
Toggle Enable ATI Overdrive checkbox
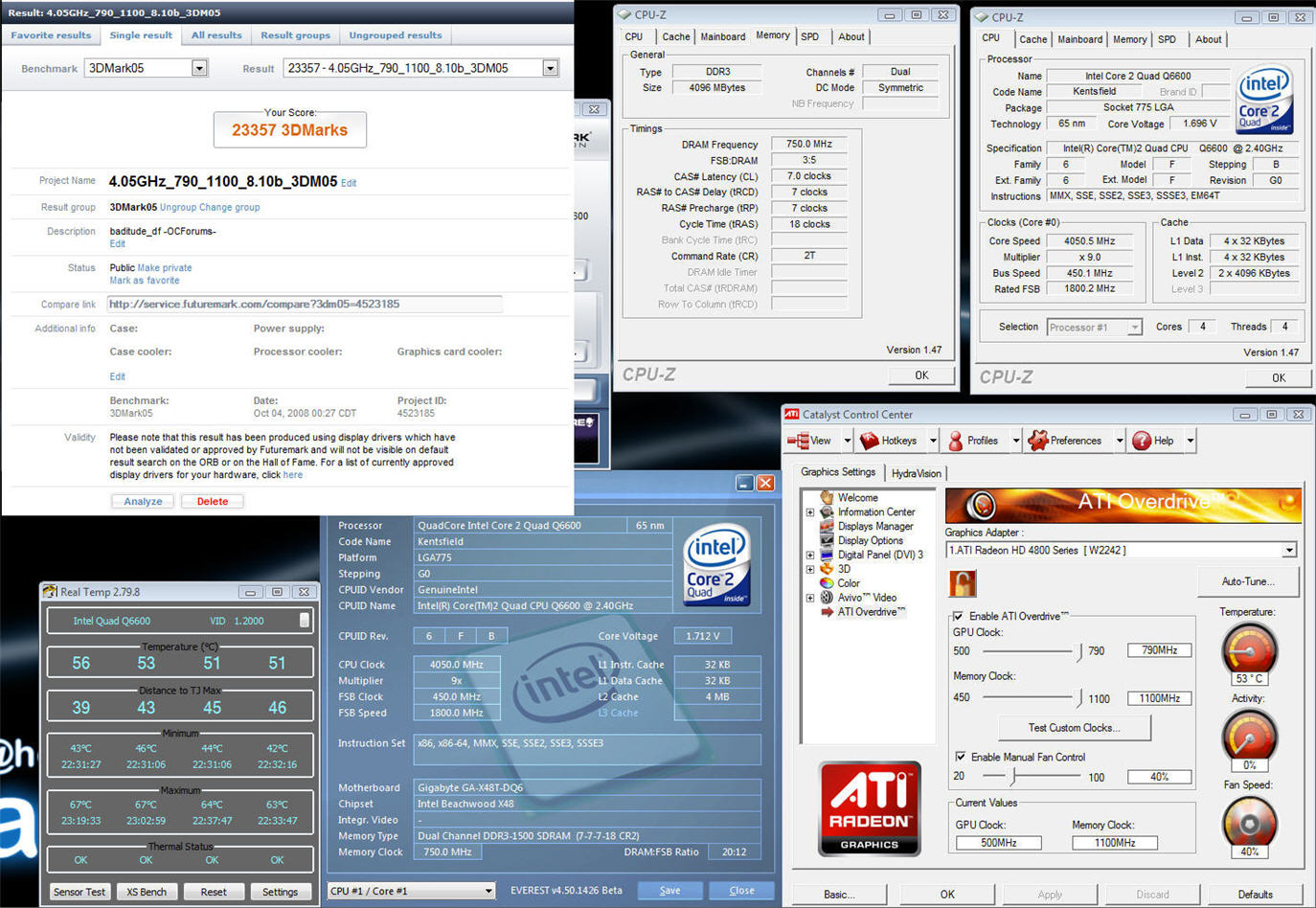pyautogui.click(x=958, y=616)
